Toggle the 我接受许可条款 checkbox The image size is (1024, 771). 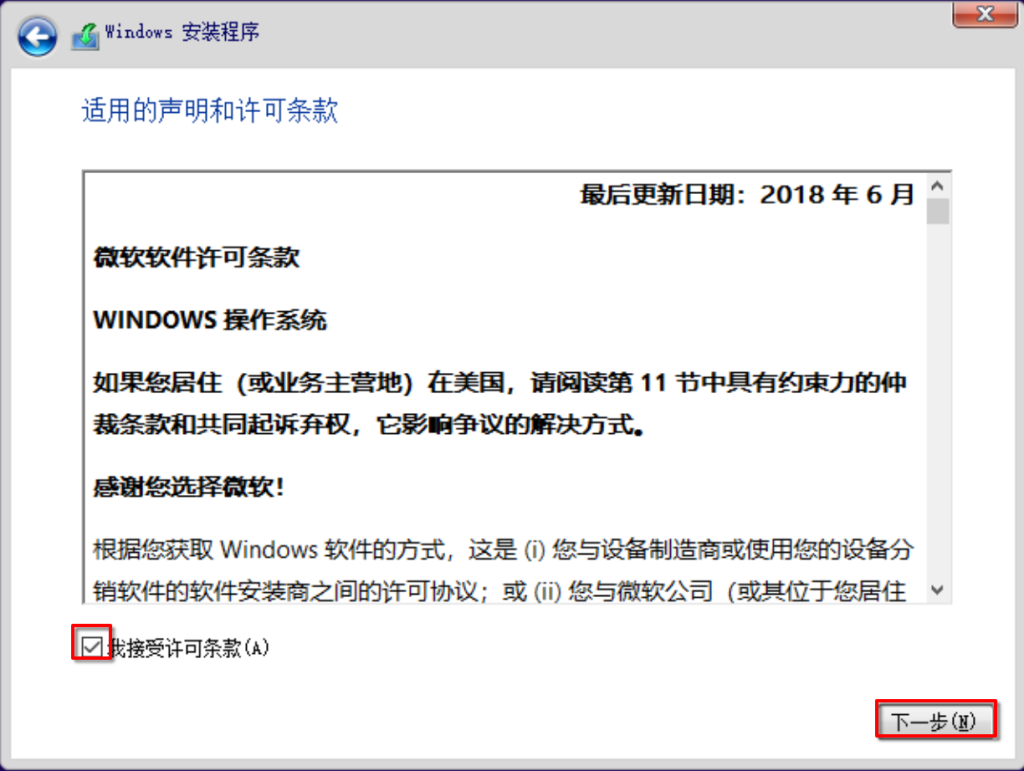point(92,647)
